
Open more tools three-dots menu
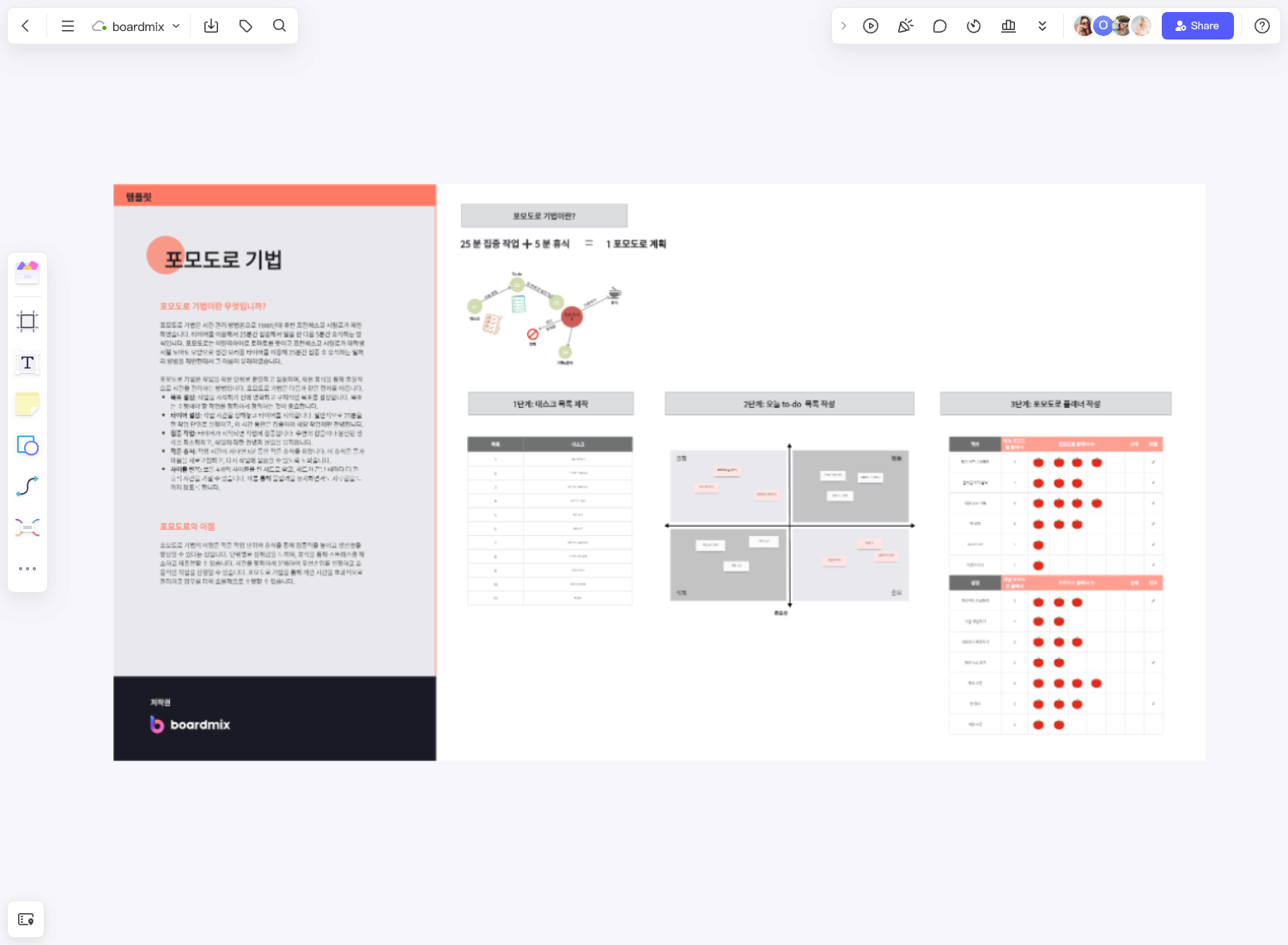27,569
